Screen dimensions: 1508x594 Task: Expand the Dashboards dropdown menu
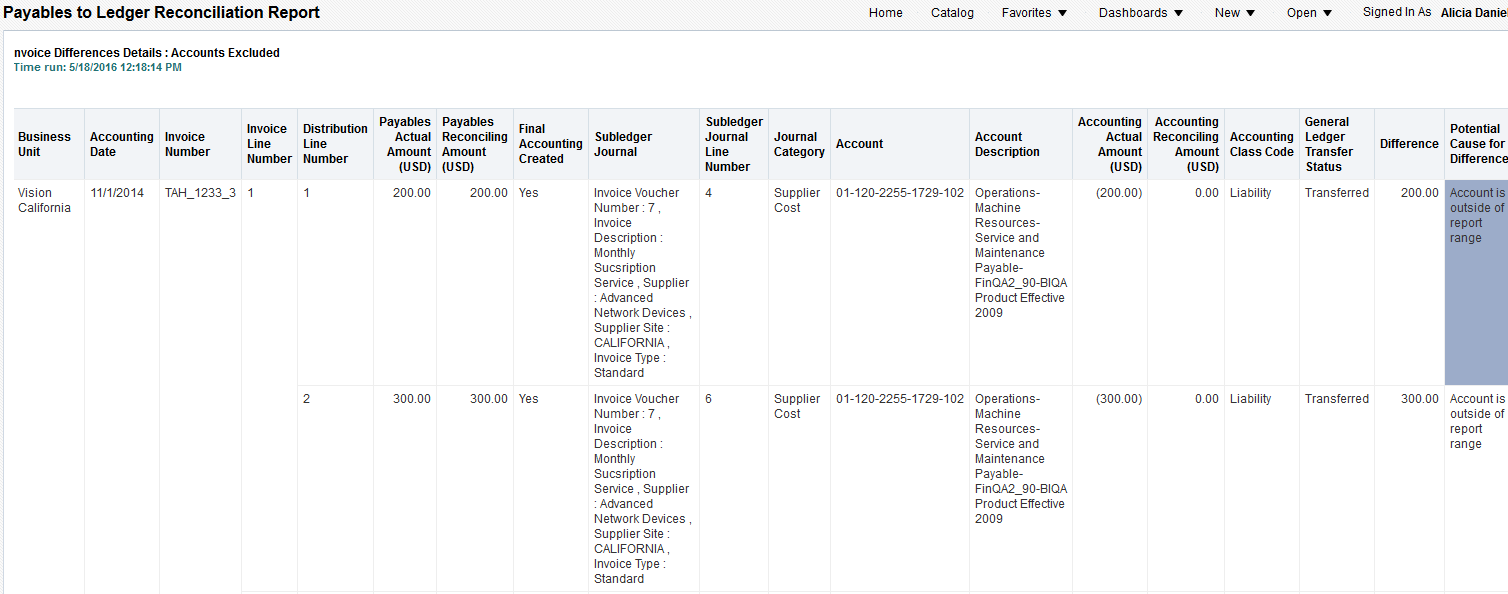point(1140,13)
